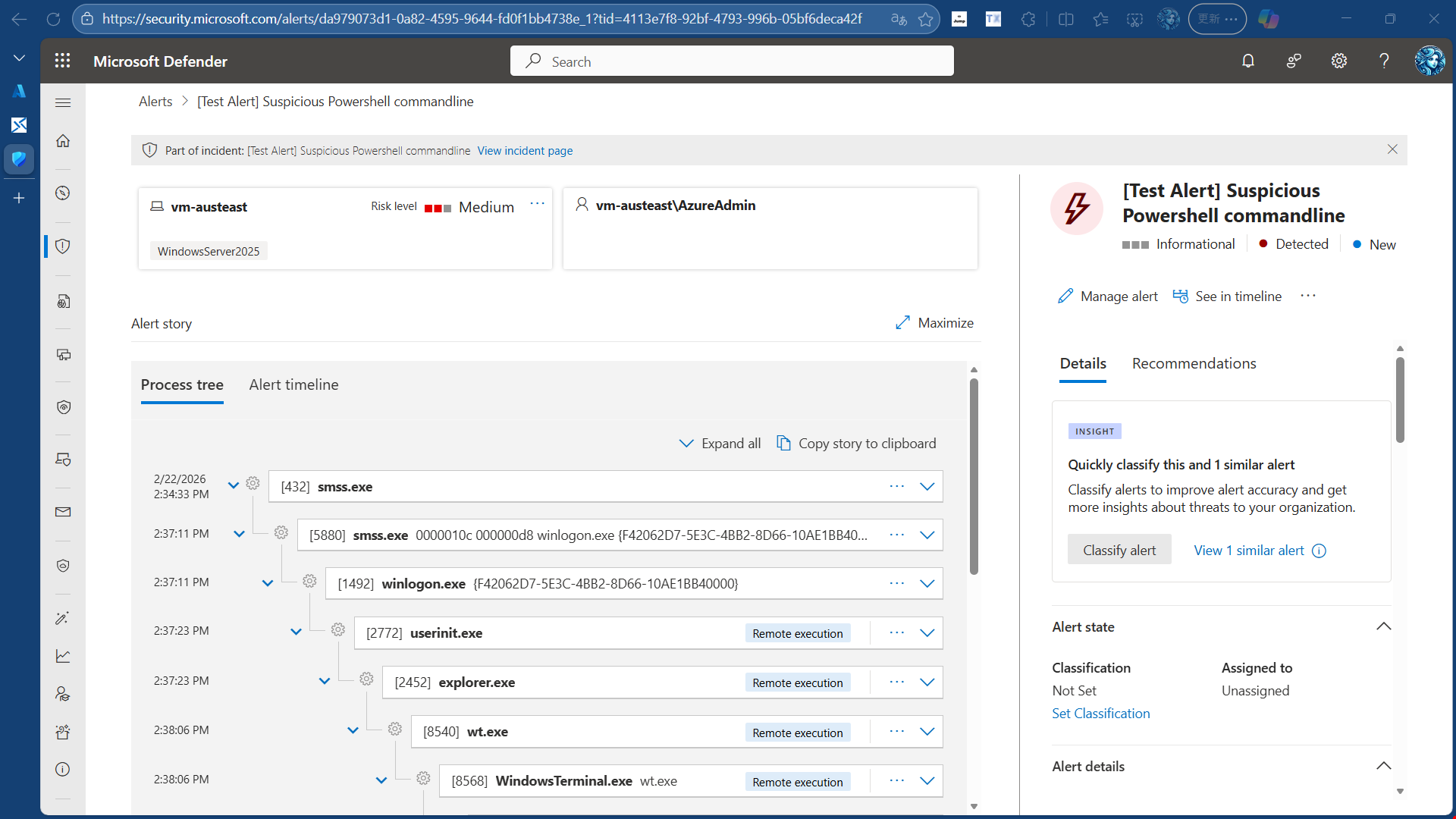Open the settings gear in header
The width and height of the screenshot is (1456, 819).
1339,61
